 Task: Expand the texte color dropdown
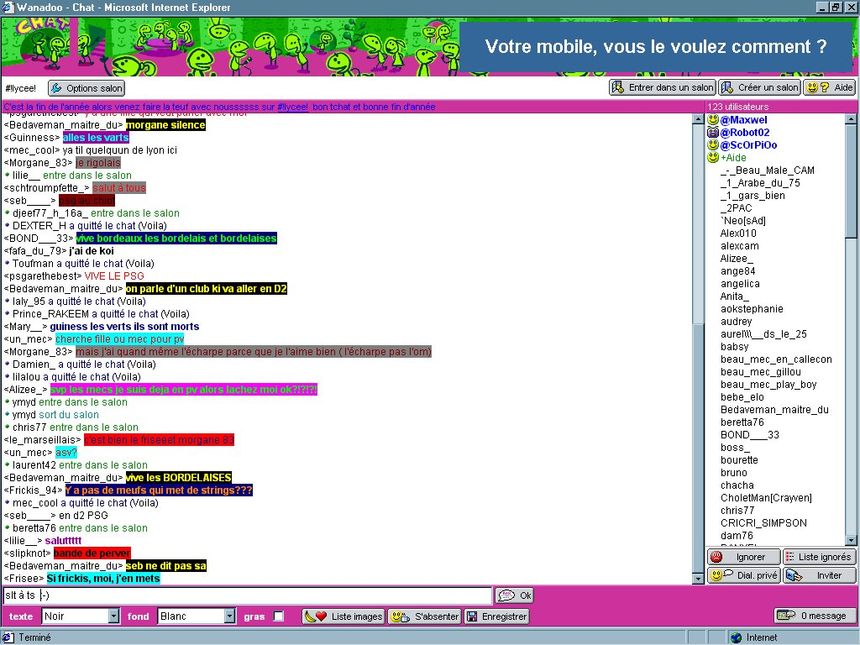point(113,617)
